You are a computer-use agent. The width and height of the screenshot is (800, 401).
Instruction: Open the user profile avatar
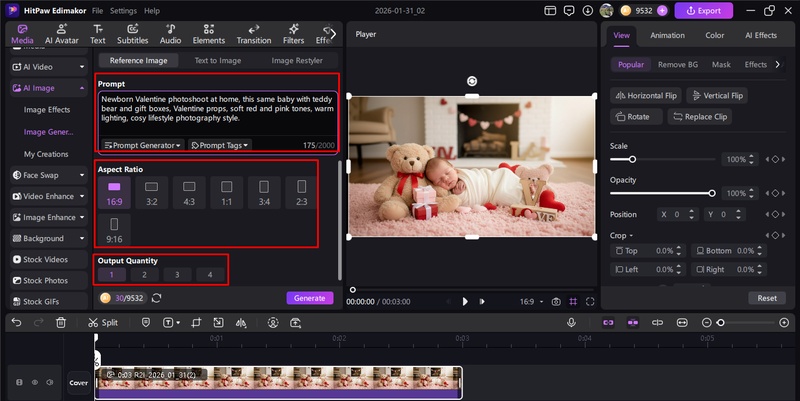point(606,11)
